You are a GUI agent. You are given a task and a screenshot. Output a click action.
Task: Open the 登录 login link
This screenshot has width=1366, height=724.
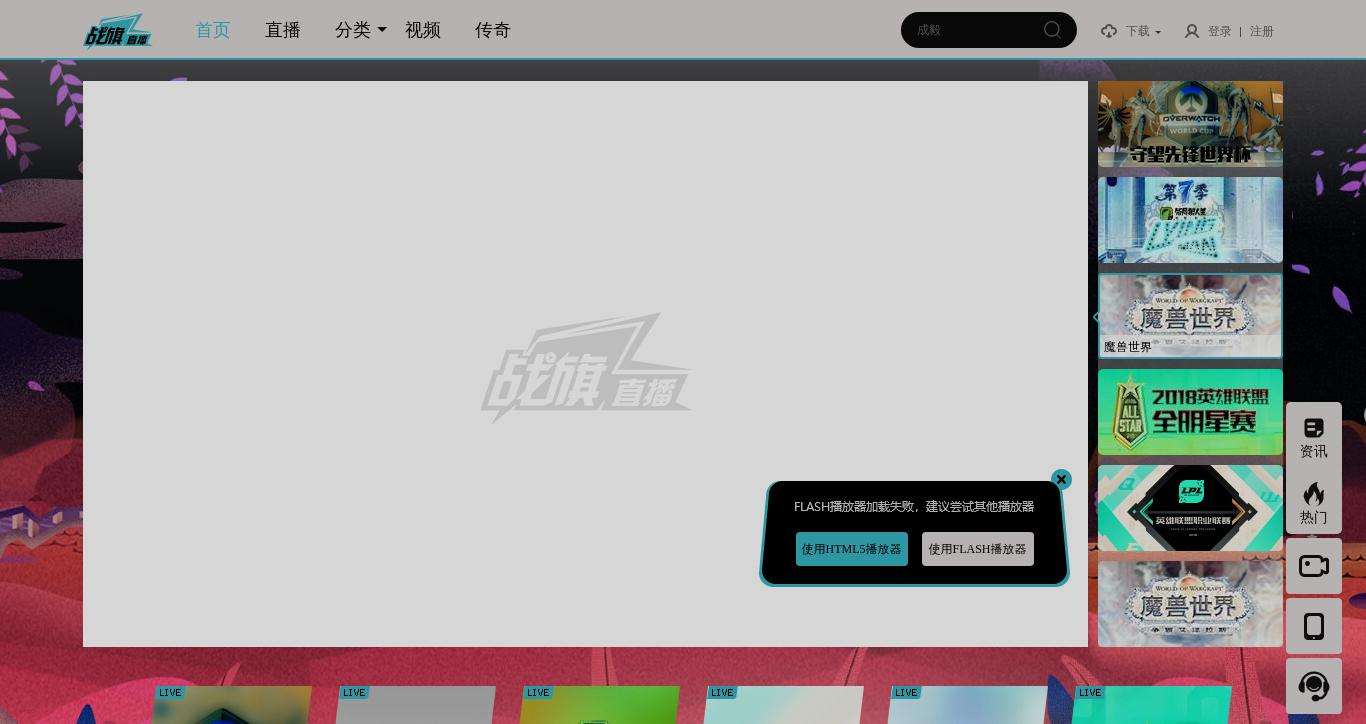coord(1220,31)
